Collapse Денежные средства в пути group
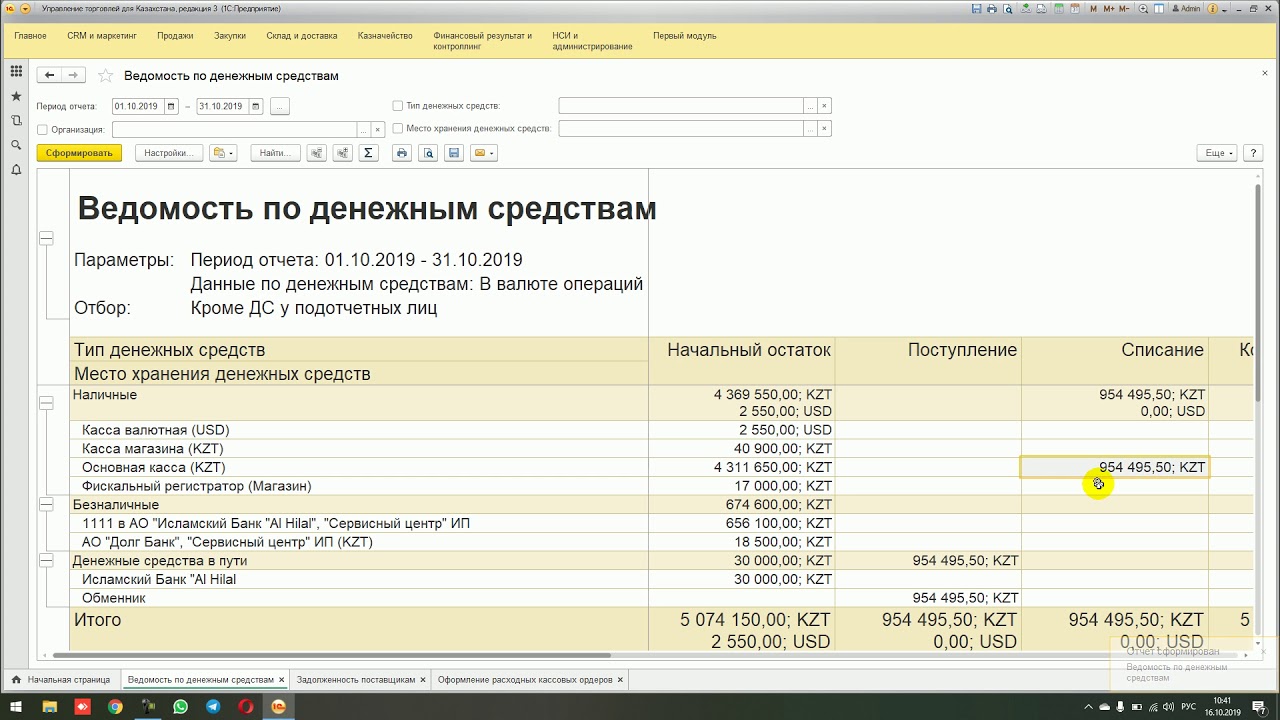1280x720 pixels. (x=46, y=561)
